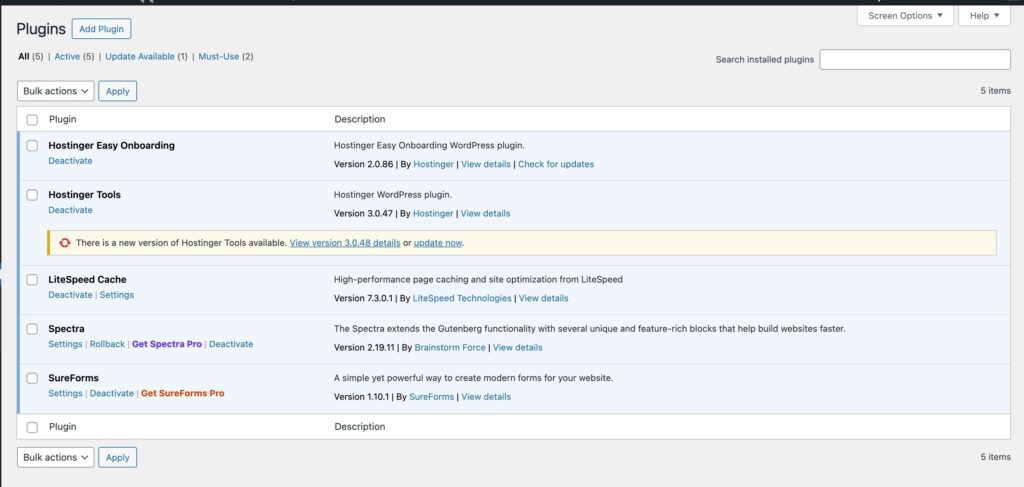Viewport: 1024px width, 487px height.
Task: Tick the Spectra plugin checkbox
Action: pos(32,329)
